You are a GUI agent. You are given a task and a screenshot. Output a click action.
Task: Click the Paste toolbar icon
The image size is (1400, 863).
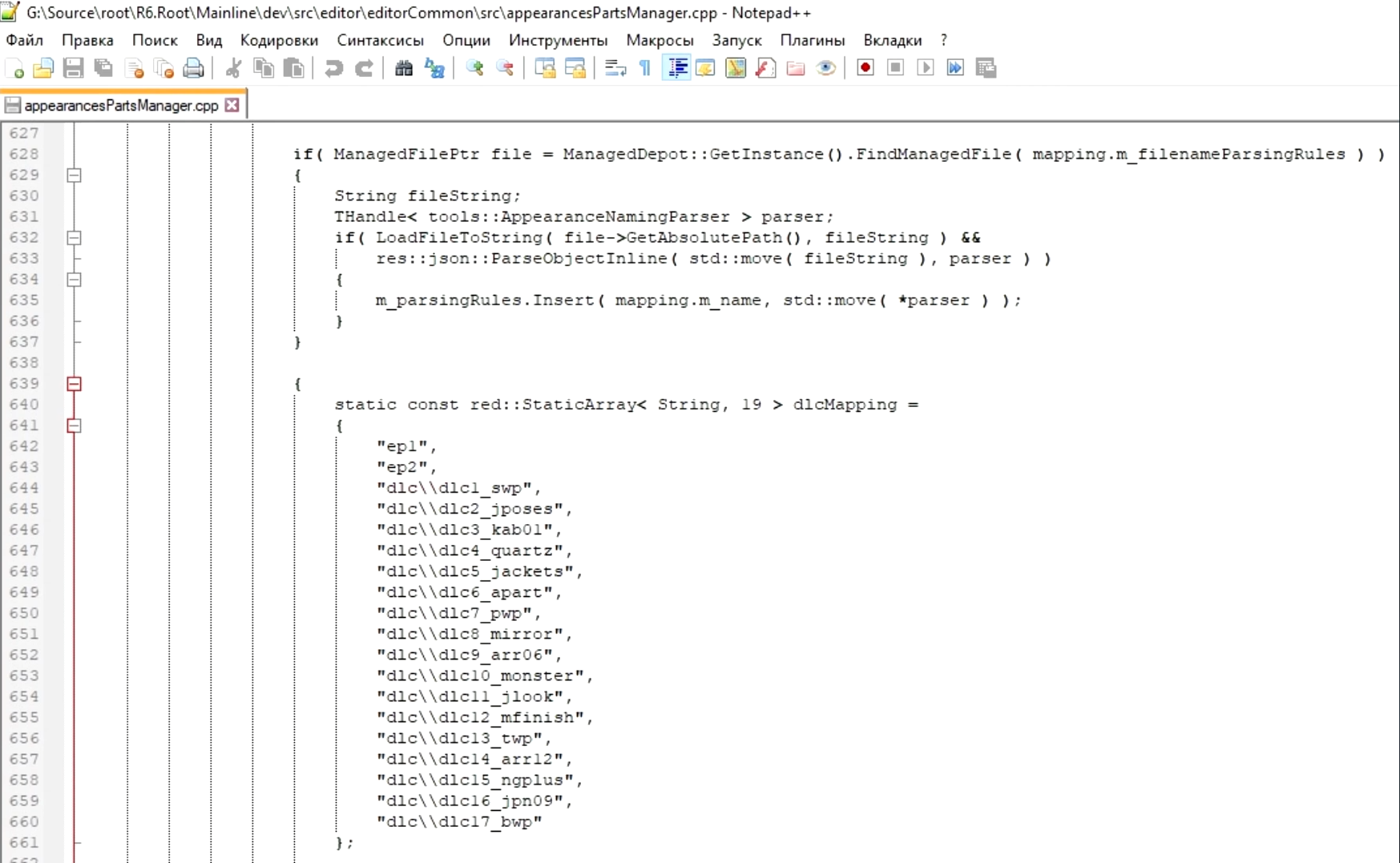click(x=294, y=68)
